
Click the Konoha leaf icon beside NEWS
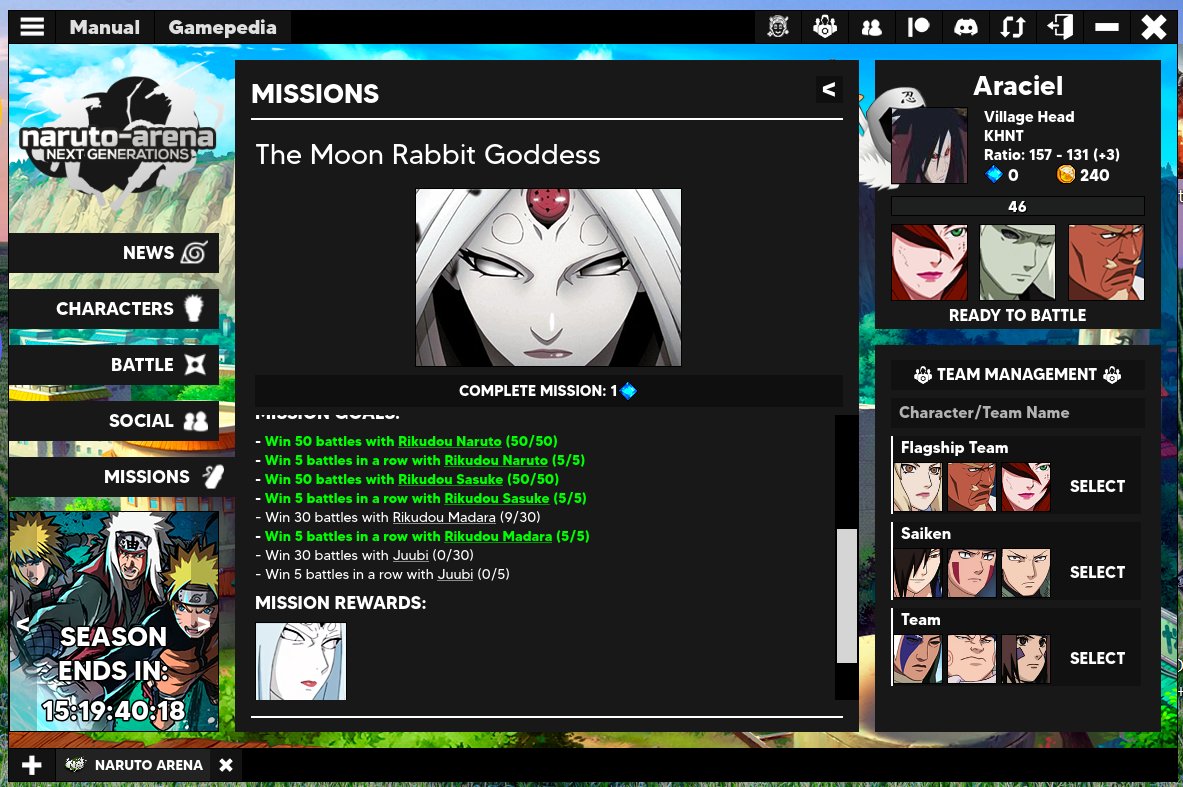[194, 253]
